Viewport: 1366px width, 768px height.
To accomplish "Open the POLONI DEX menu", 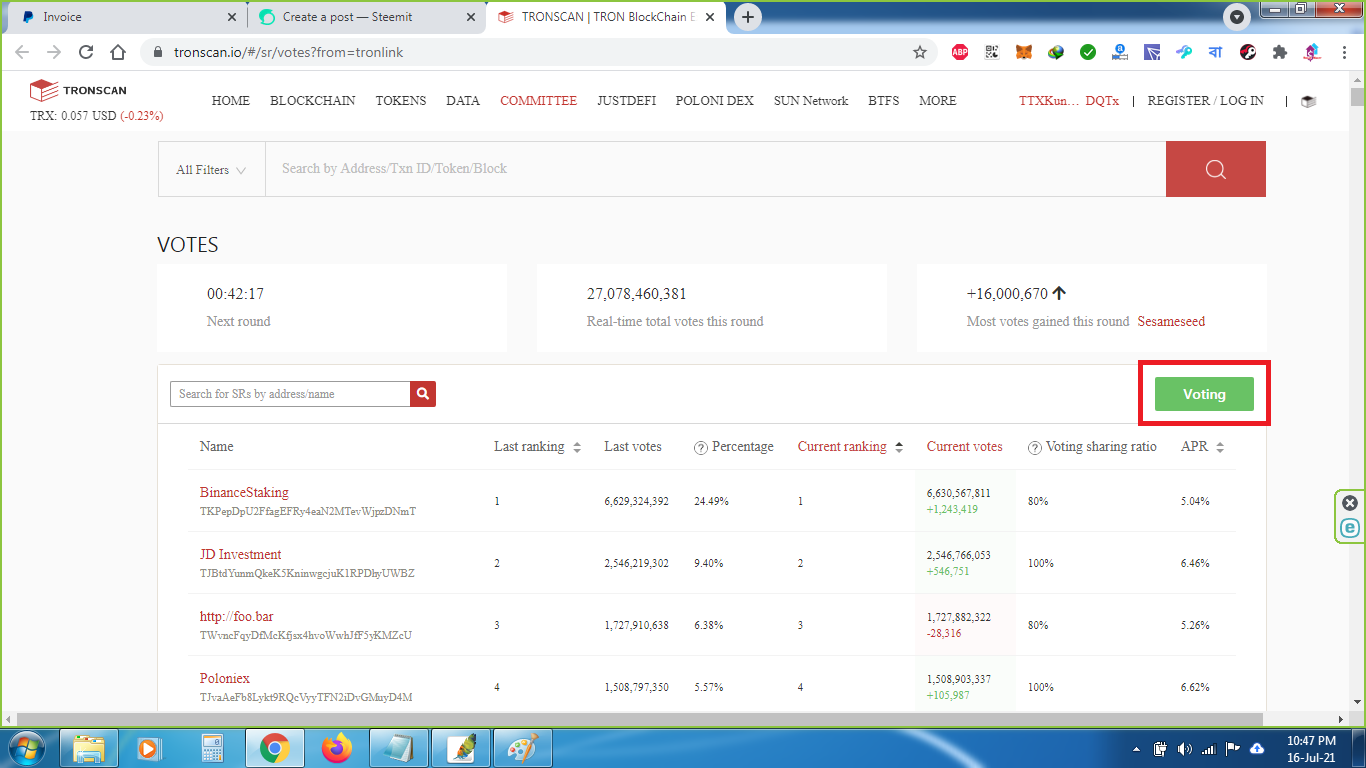I will [x=715, y=101].
